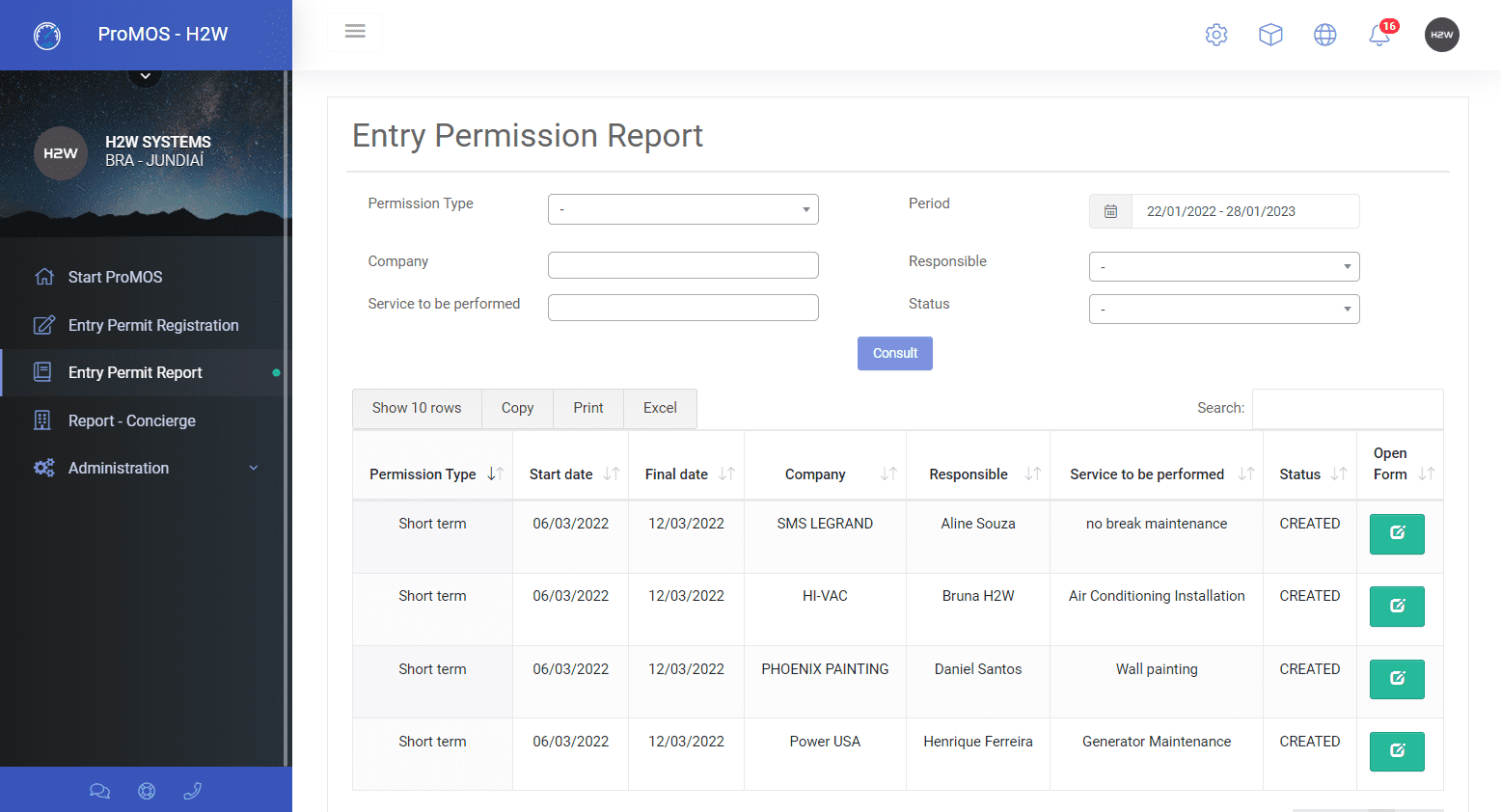Export table with Excel button
This screenshot has height=812, width=1501.
660,408
